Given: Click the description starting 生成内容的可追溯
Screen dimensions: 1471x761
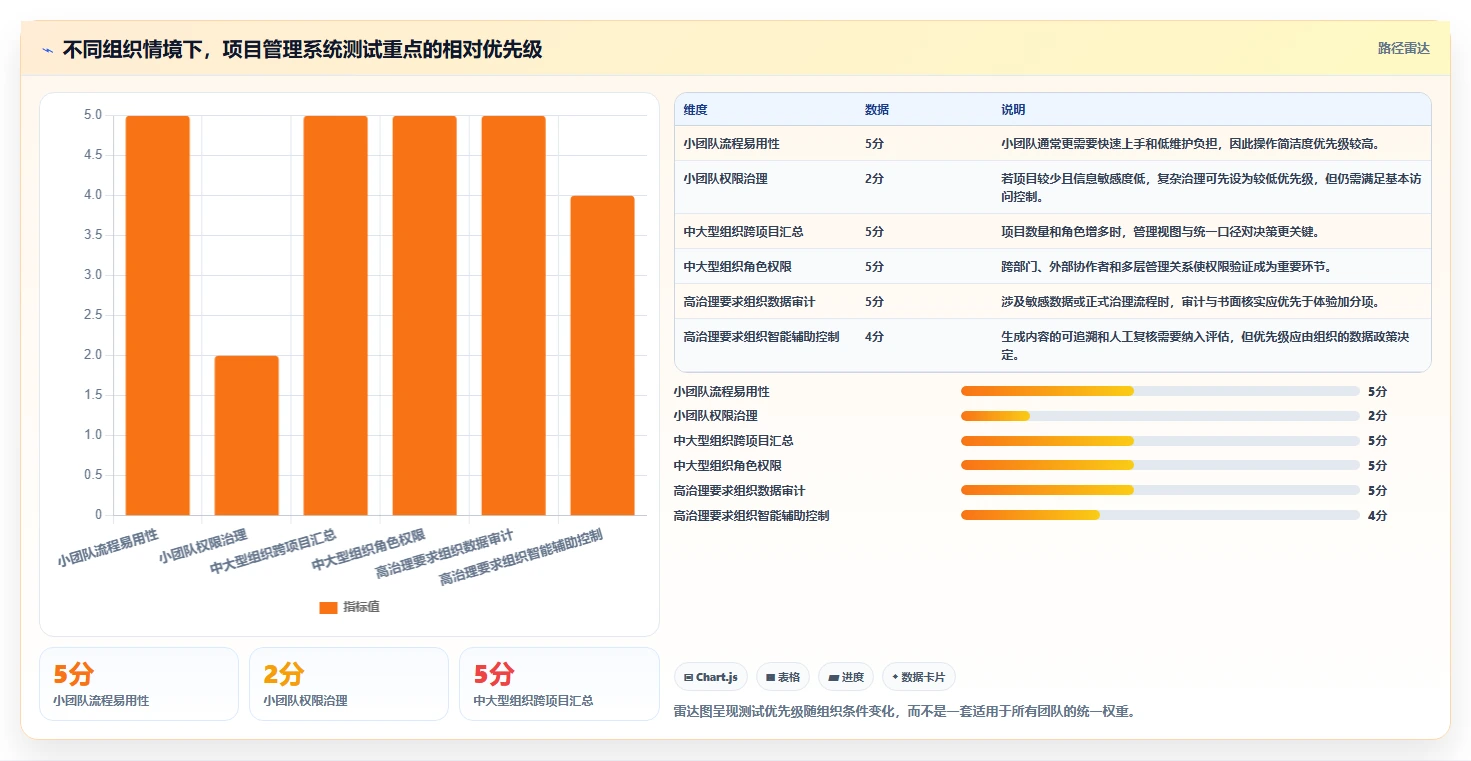Looking at the screenshot, I should pos(1205,345).
